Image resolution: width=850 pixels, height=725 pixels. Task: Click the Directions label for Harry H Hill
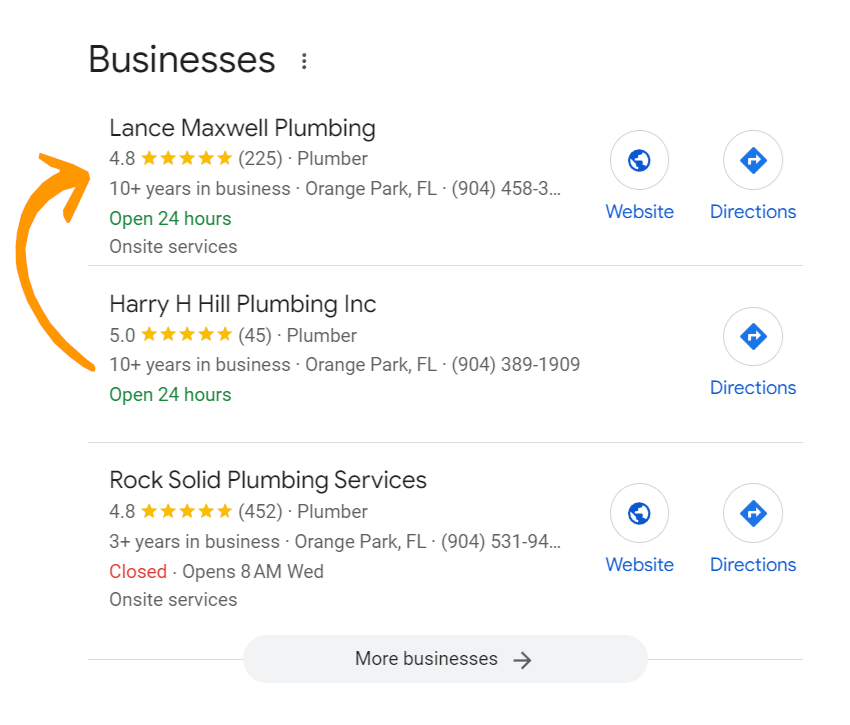coord(752,388)
